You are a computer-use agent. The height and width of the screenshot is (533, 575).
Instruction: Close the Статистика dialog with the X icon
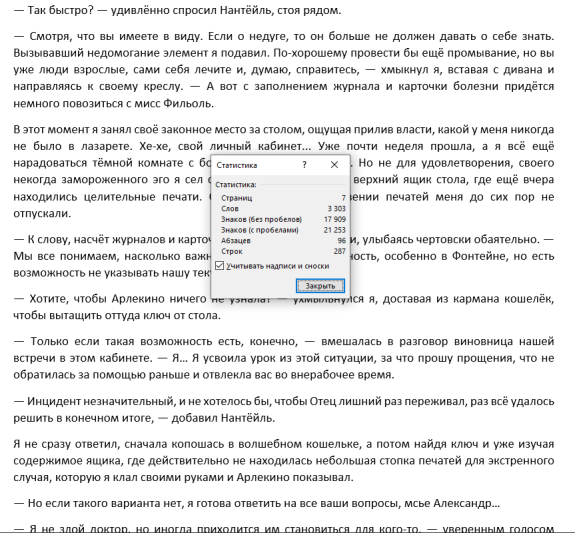click(334, 165)
